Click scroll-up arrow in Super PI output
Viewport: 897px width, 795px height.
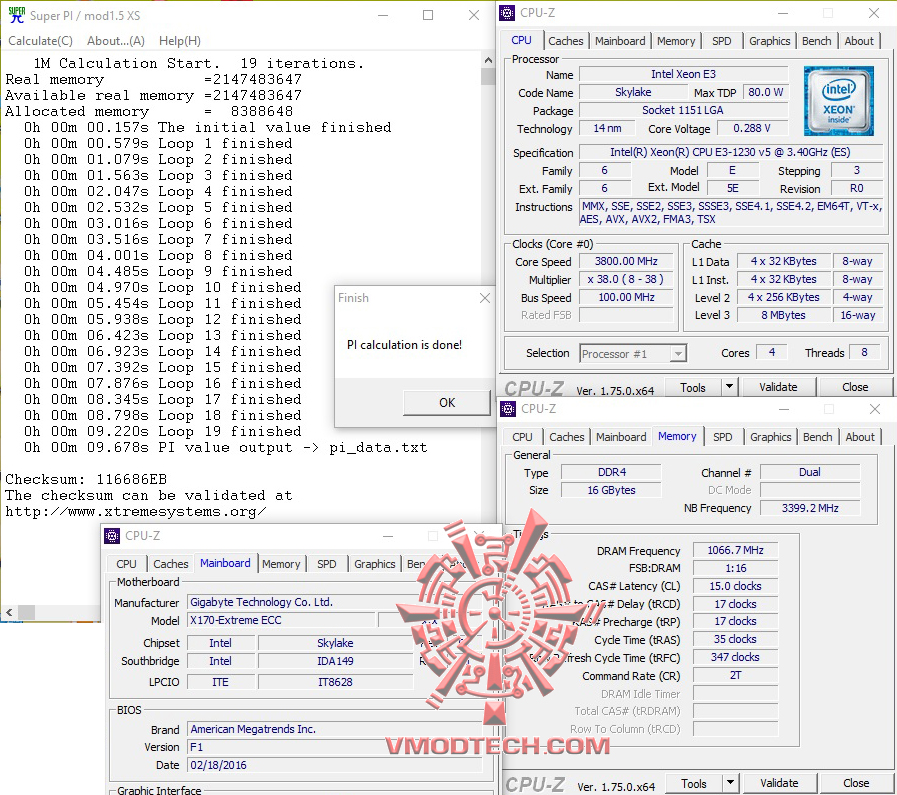488,59
